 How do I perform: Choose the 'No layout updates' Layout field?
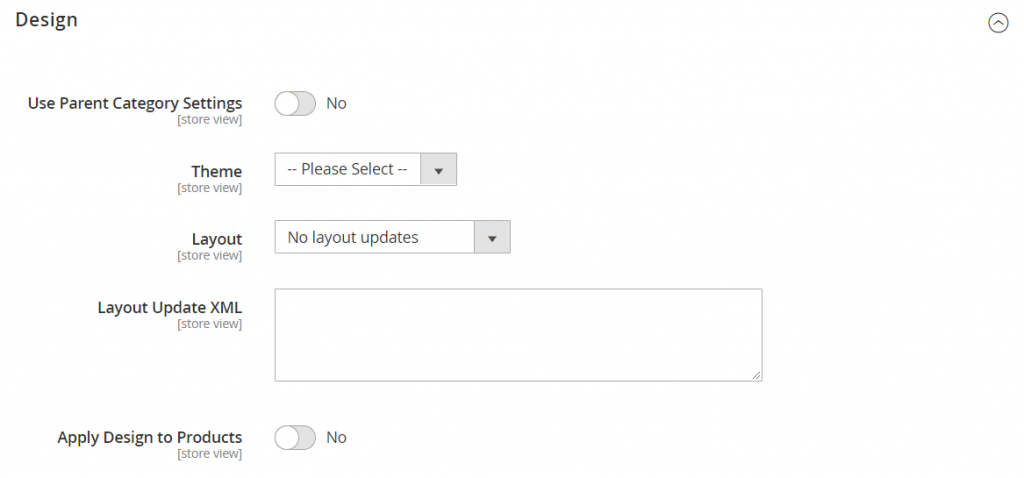tap(392, 237)
